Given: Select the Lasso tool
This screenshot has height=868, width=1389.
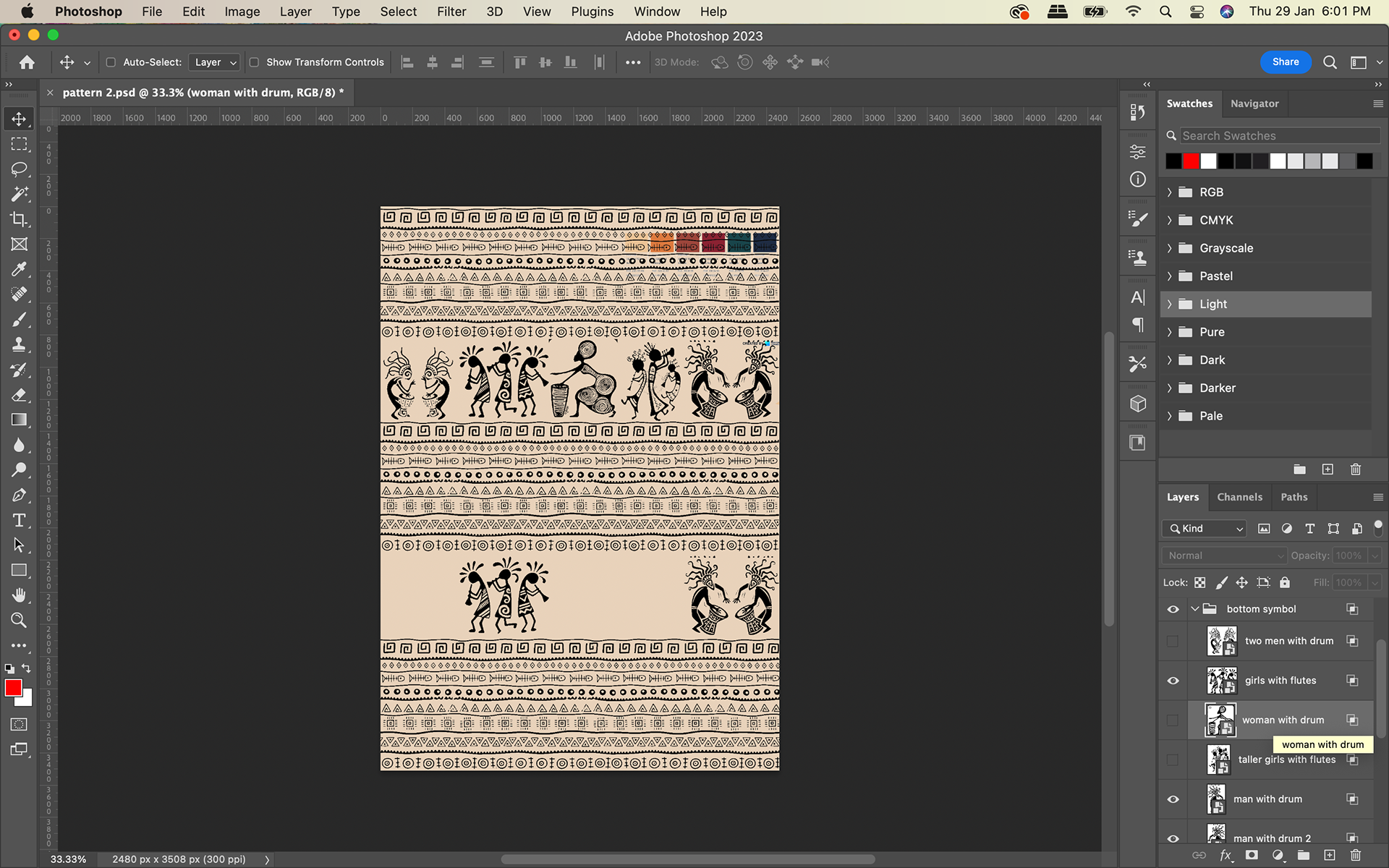Looking at the screenshot, I should point(19,169).
